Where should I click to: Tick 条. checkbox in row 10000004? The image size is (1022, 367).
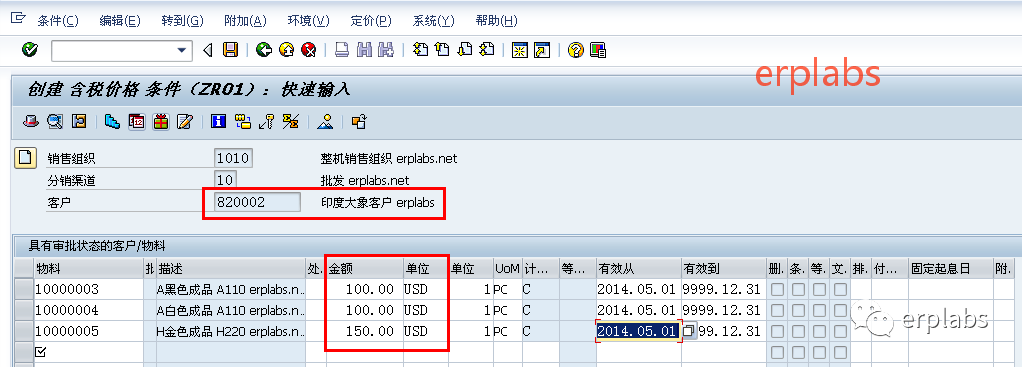798,310
